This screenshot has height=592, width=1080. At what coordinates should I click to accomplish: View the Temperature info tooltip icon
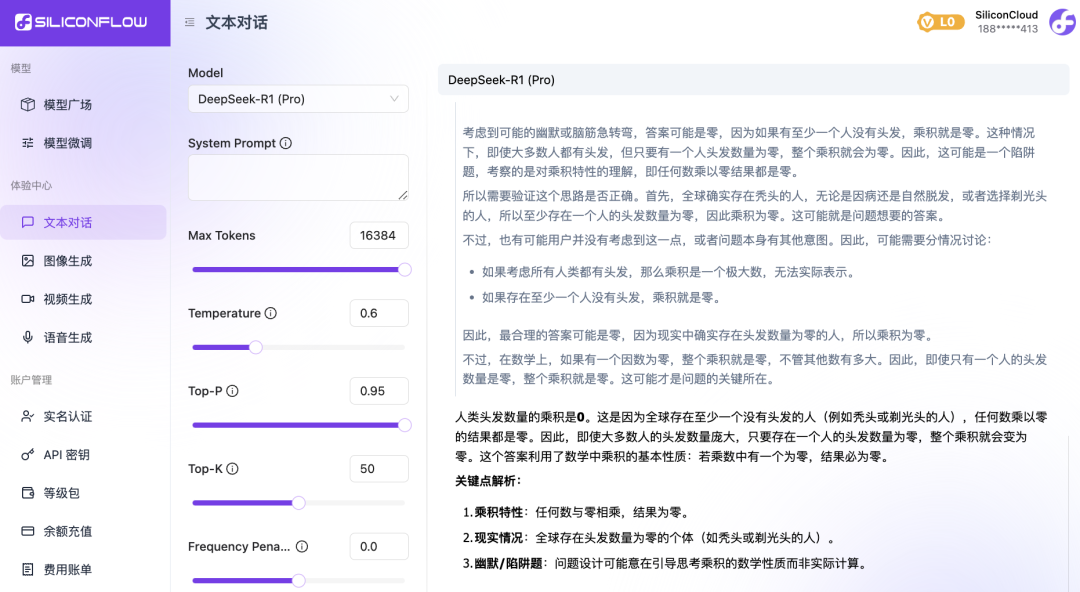(270, 313)
